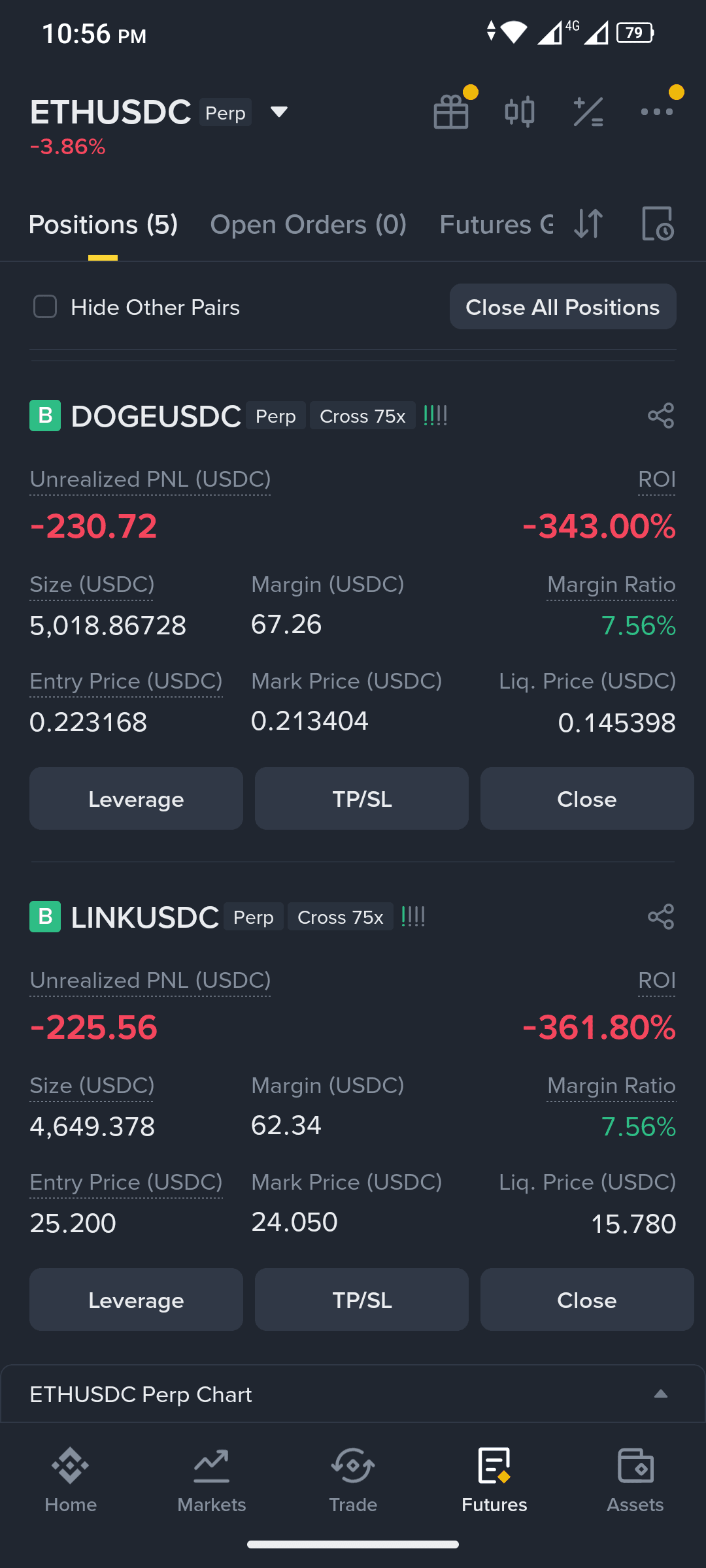Tap the sort arrows icon
706x1568 pixels.
(x=588, y=224)
